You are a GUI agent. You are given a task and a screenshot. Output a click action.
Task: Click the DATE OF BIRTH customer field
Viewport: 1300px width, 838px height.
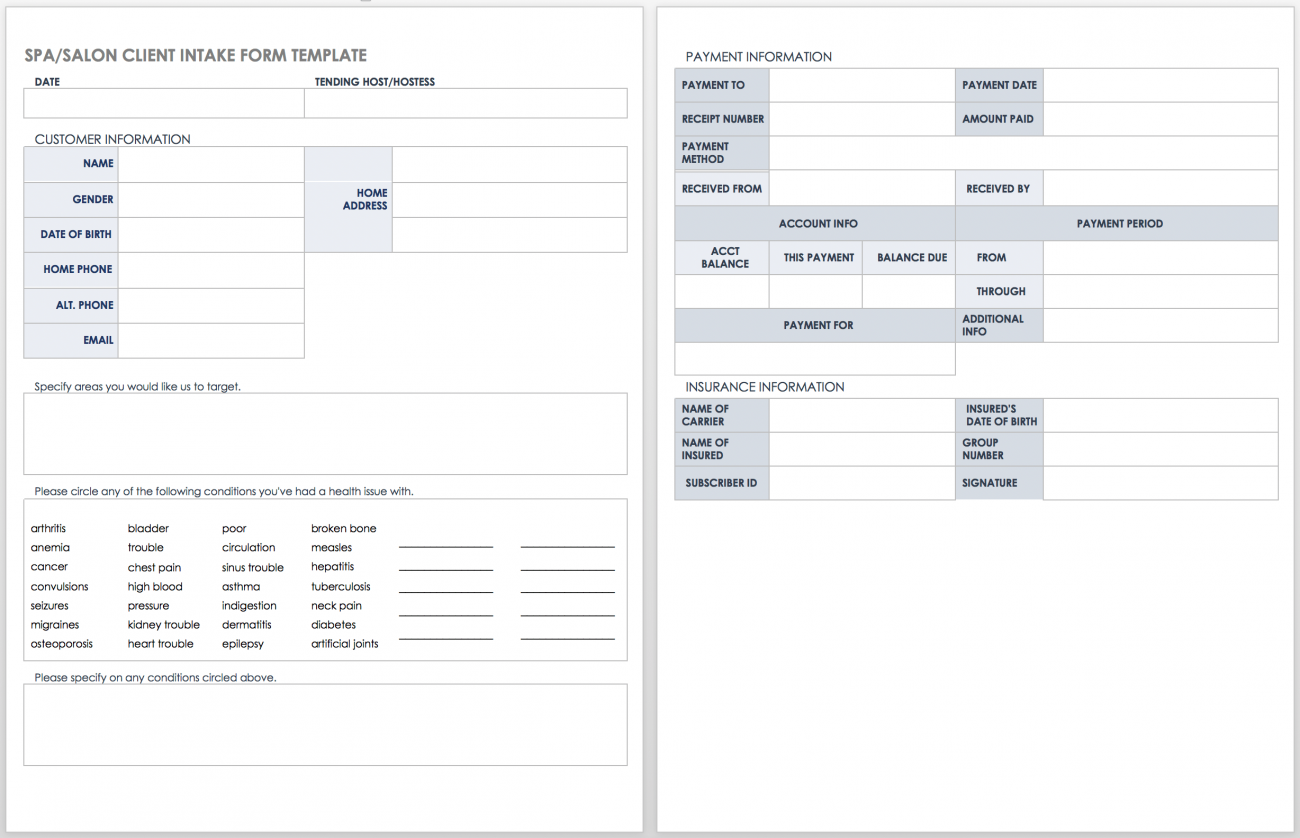coord(211,235)
